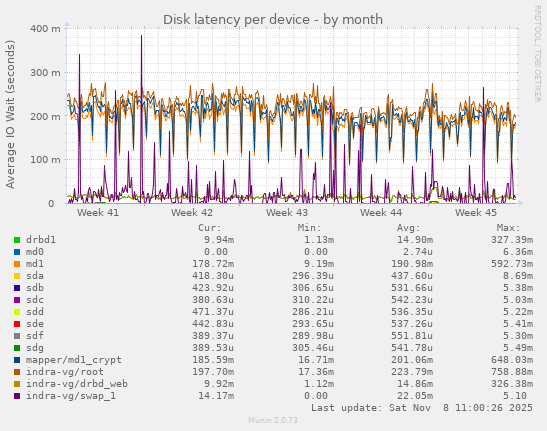Click the sdc purple legend swatch
The width and height of the screenshot is (547, 431).
17,300
